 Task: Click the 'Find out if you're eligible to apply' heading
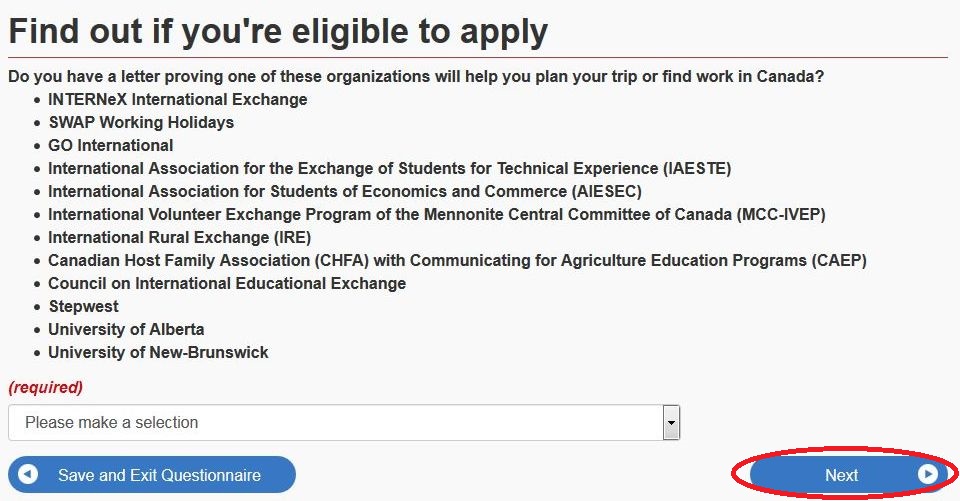[x=278, y=32]
